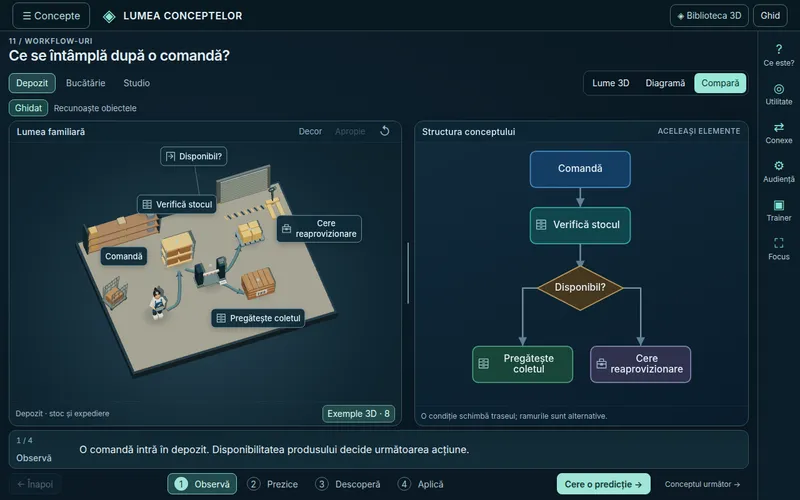Go to Conceptul următor link
The height and width of the screenshot is (500, 800).
click(702, 484)
